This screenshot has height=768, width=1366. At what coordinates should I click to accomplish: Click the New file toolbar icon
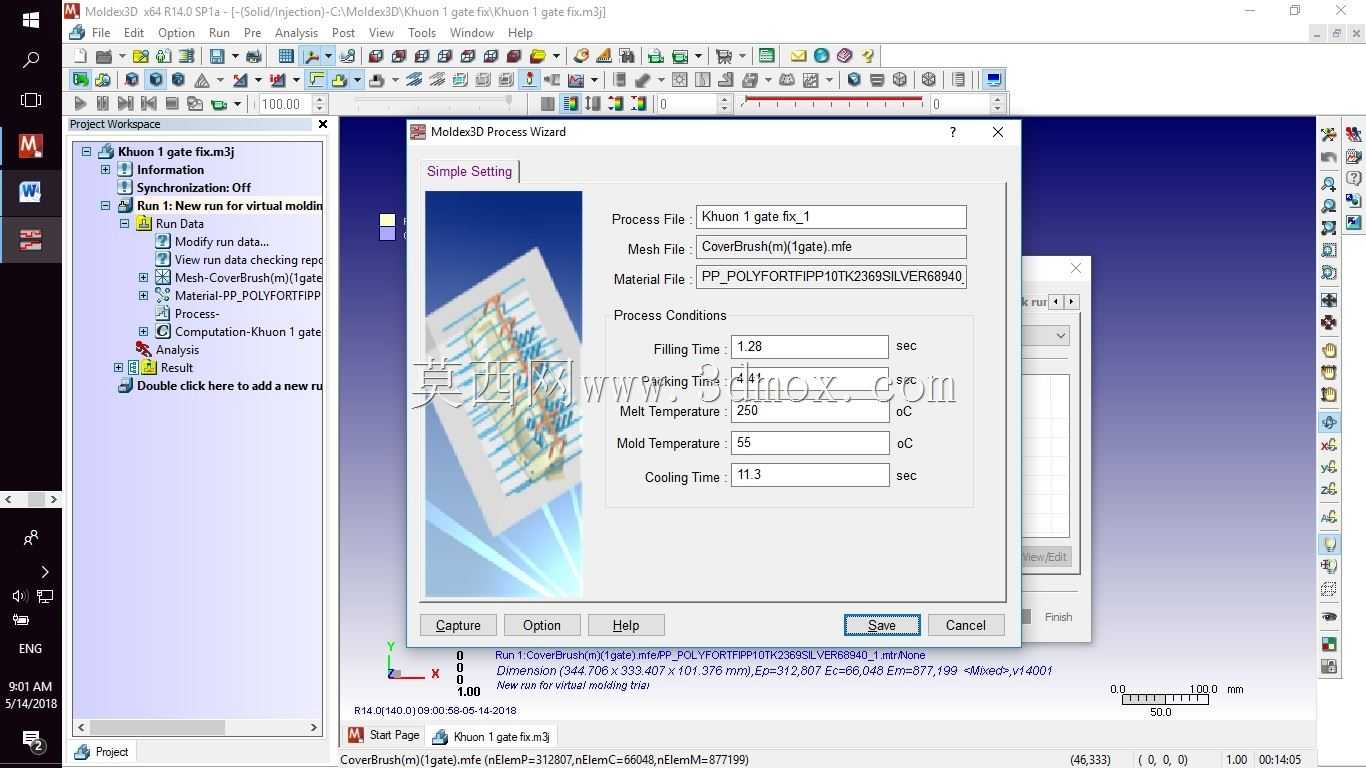(x=81, y=56)
